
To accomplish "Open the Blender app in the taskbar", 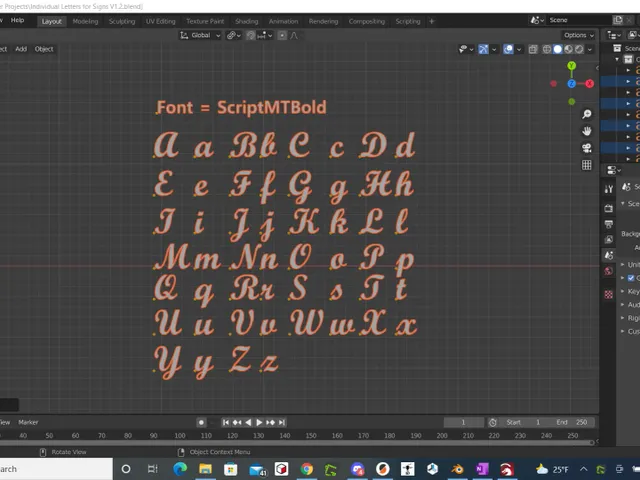I will point(457,469).
